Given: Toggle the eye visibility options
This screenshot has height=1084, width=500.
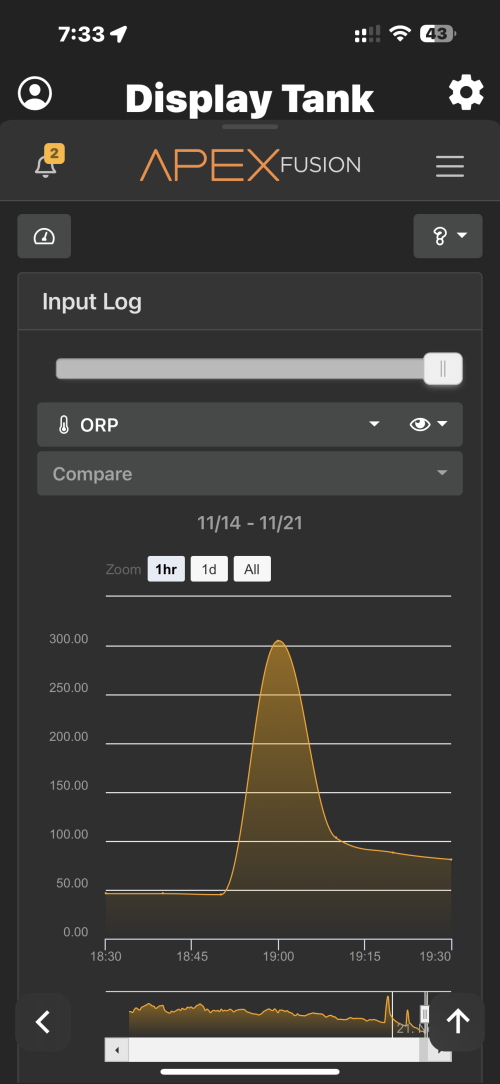Looking at the screenshot, I should (x=428, y=424).
